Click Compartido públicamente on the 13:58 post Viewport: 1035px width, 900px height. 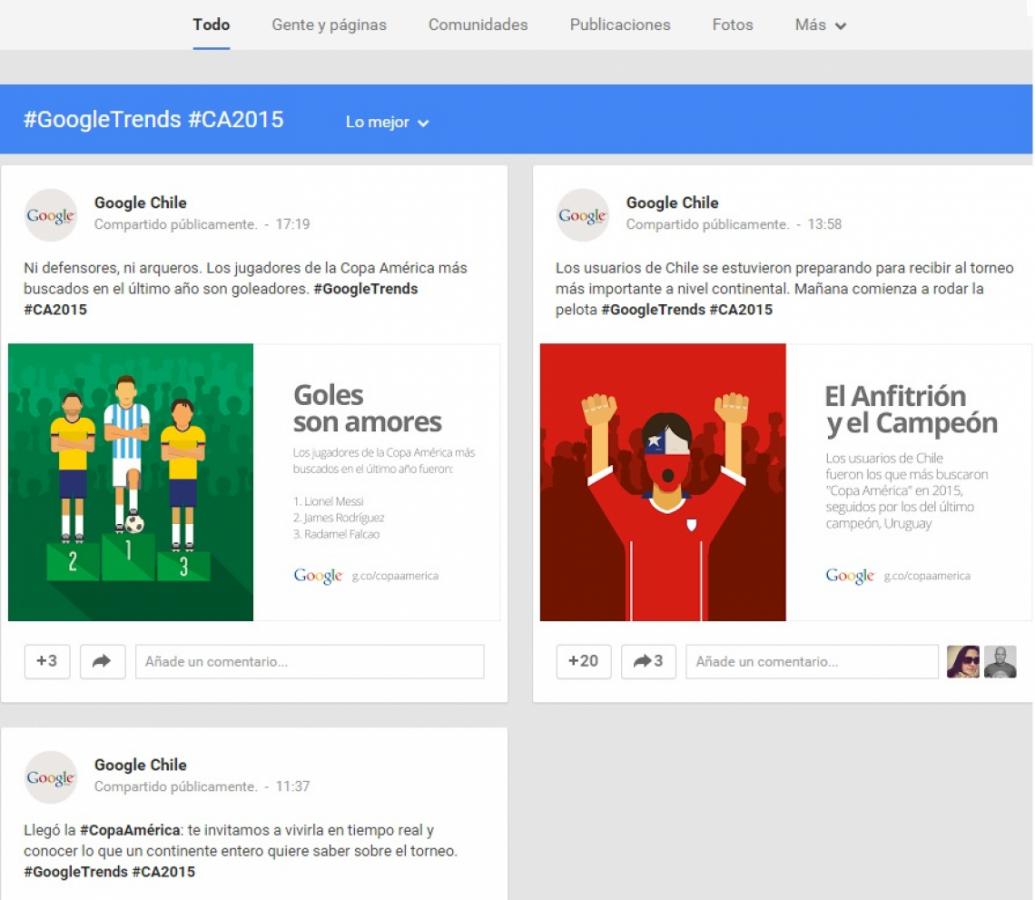(707, 225)
